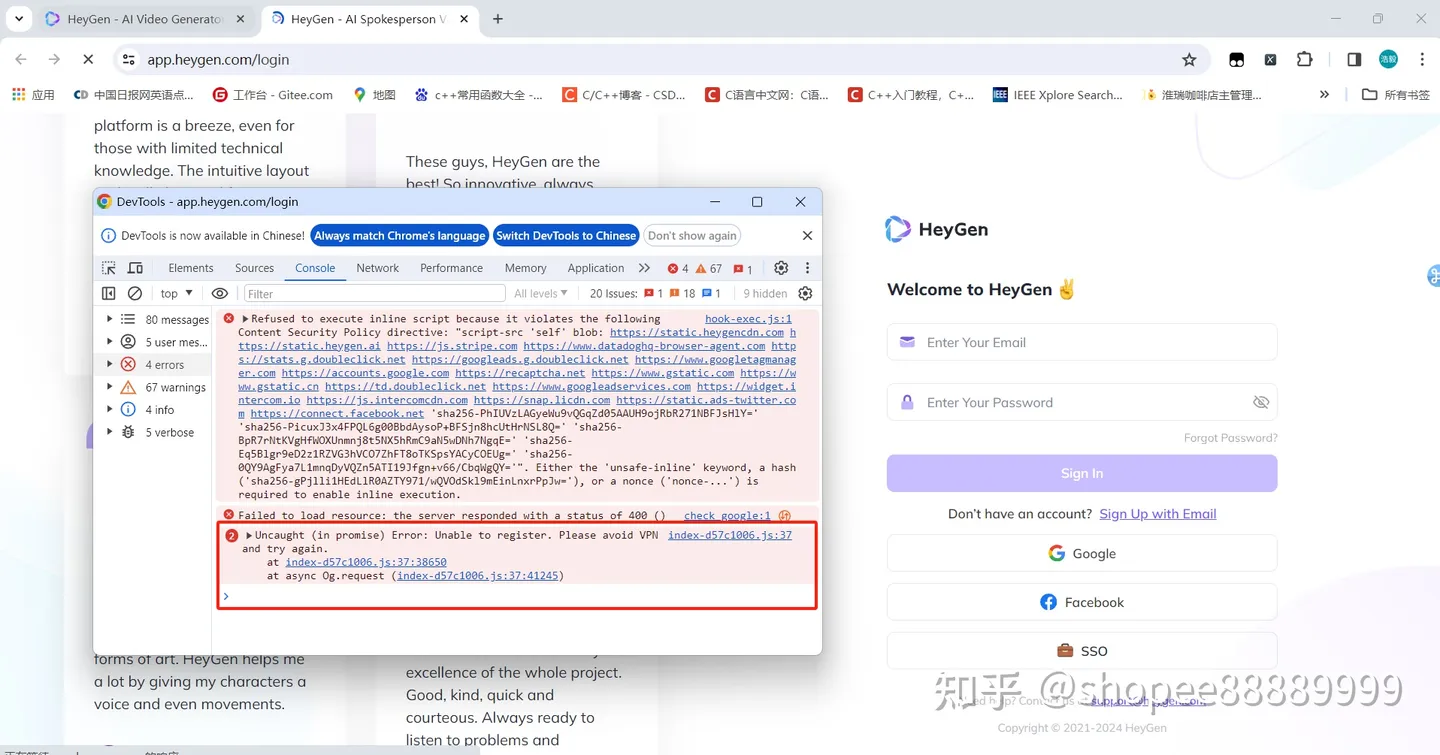Bookmark this page with the star icon
This screenshot has width=1440, height=755.
point(1189,60)
